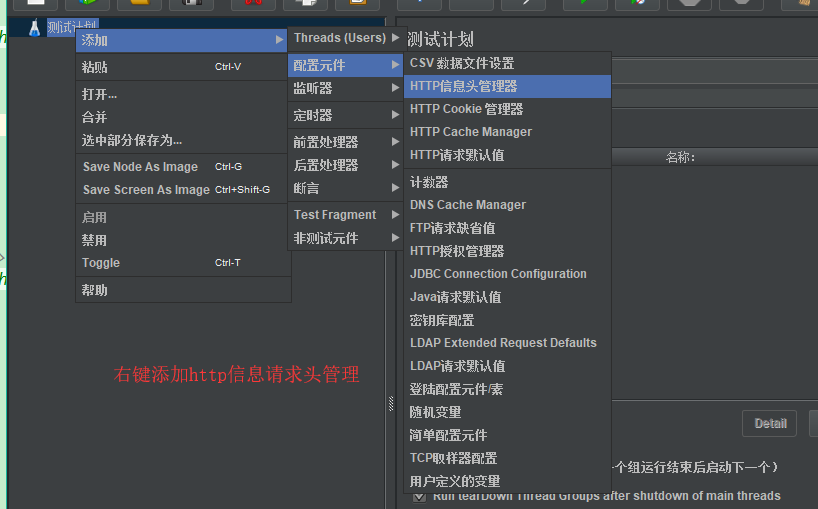Expand the 监听器 submenu

345,88
